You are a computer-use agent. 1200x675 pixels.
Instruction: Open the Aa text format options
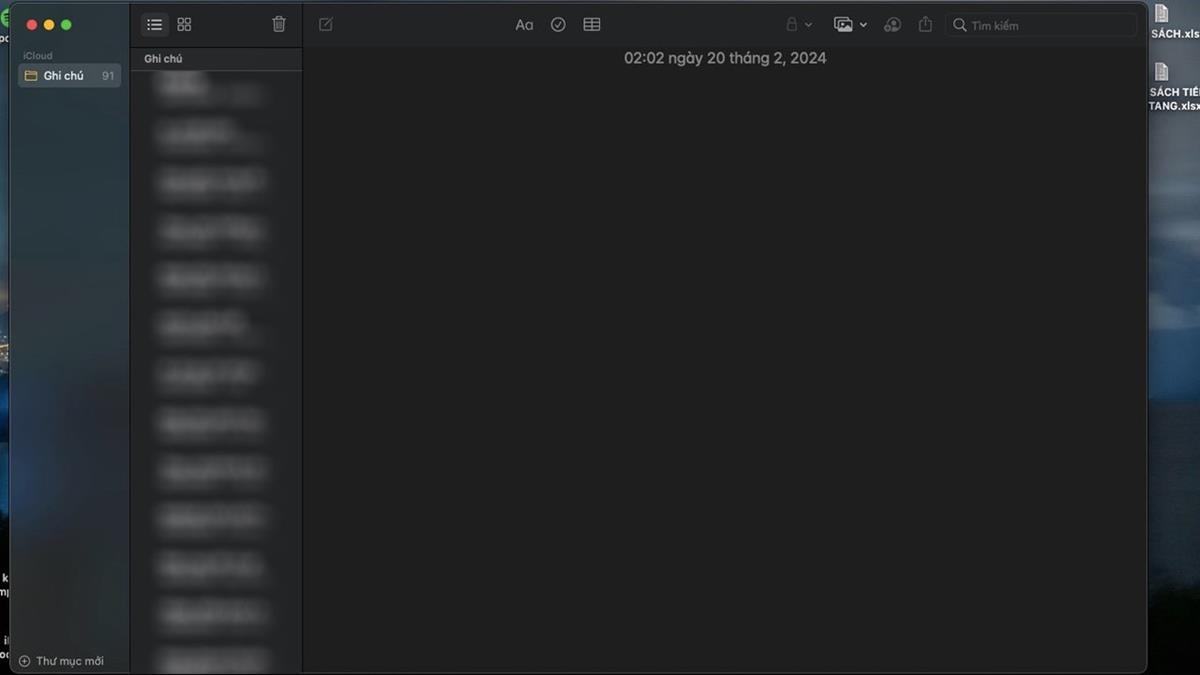524,25
